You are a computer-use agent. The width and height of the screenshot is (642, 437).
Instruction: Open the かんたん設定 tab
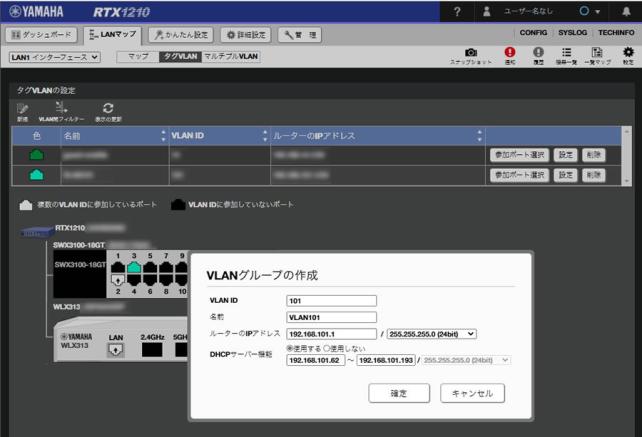click(x=181, y=35)
